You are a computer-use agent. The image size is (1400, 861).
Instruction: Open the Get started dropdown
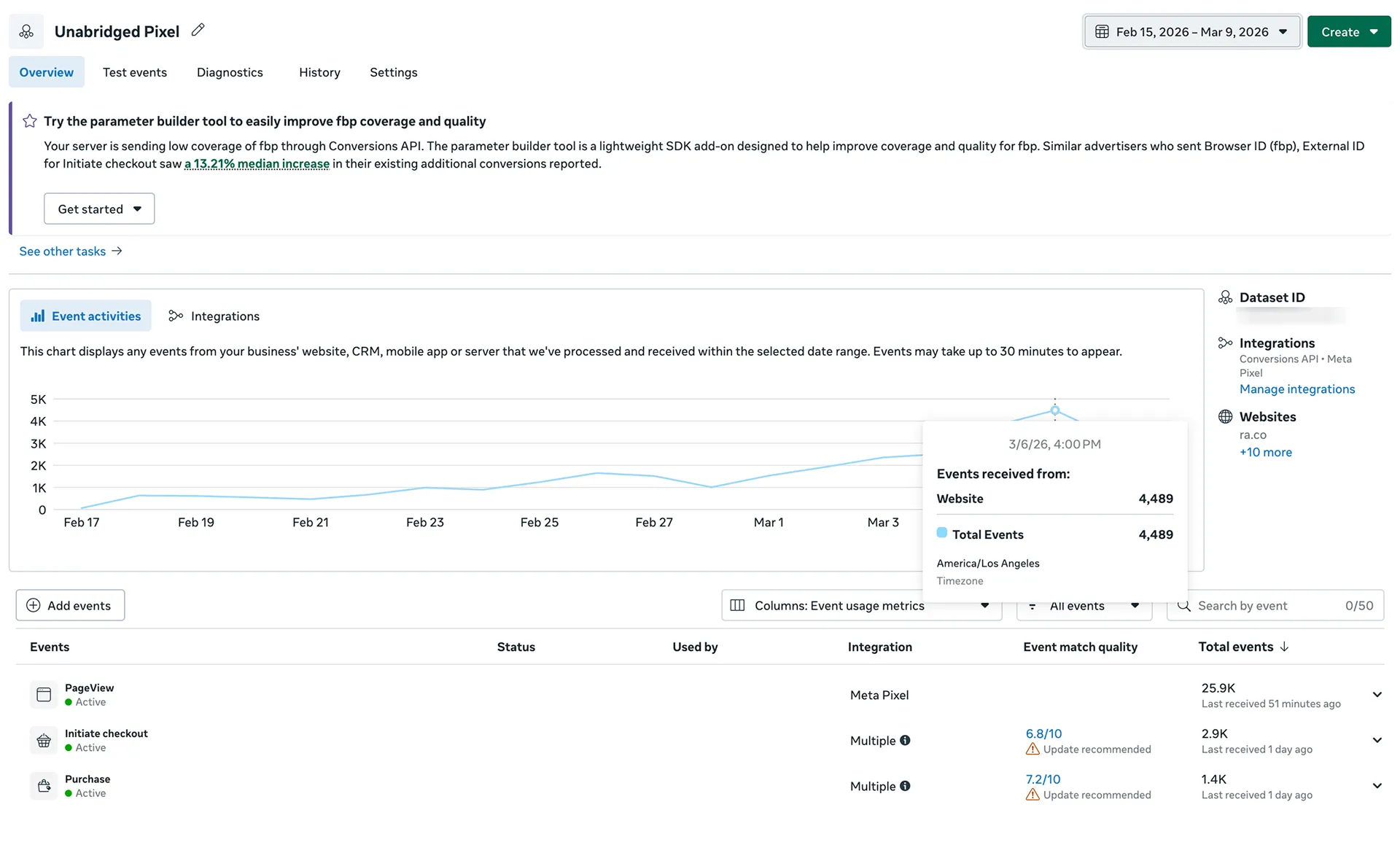(x=99, y=209)
